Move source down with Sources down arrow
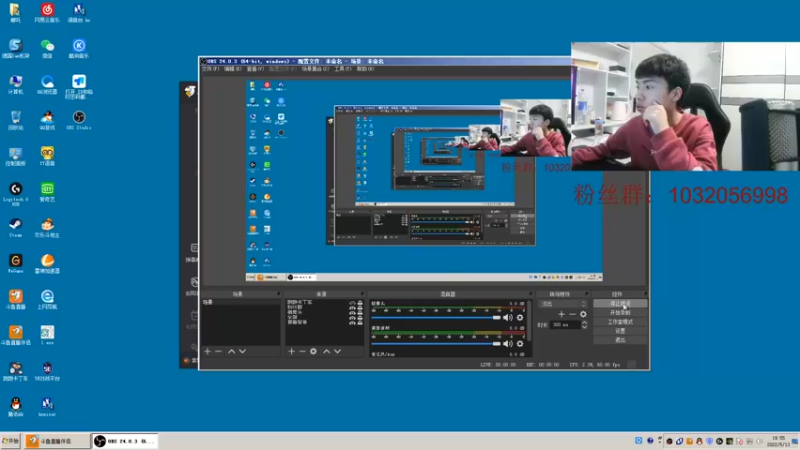Screen dimensions: 800x450 [x=337, y=351]
